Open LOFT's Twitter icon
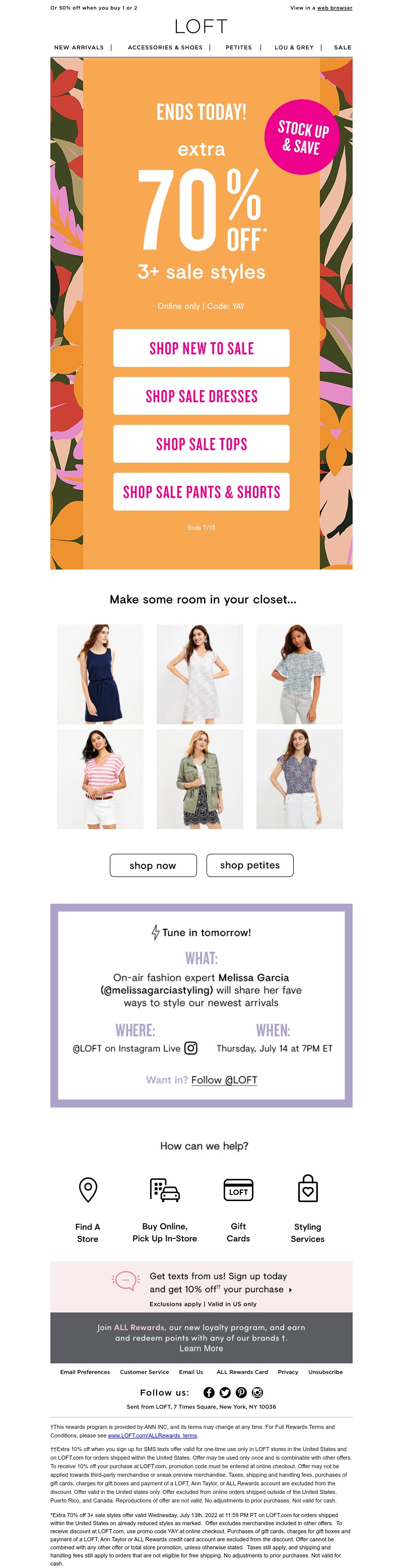Image resolution: width=403 pixels, height=1568 pixels. [225, 1393]
